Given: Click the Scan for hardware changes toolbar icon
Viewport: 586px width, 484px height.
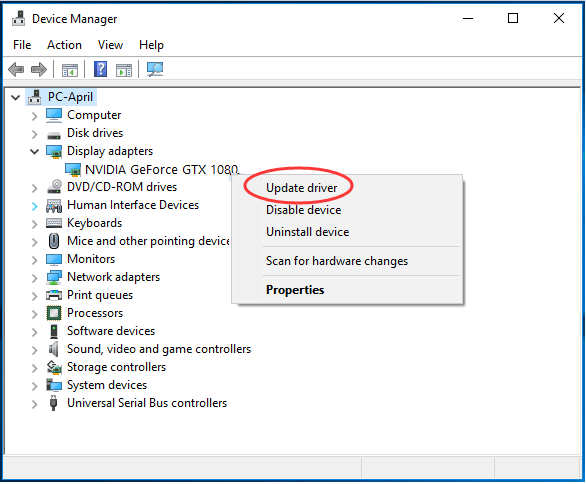Looking at the screenshot, I should pyautogui.click(x=155, y=69).
